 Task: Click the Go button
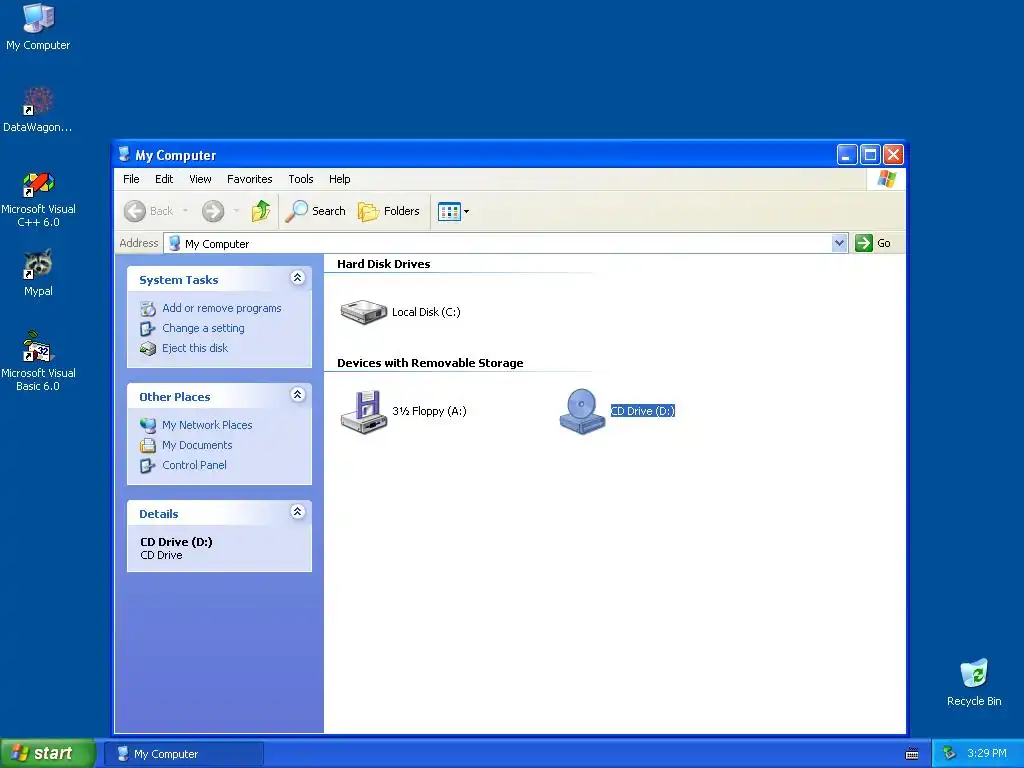tap(873, 243)
